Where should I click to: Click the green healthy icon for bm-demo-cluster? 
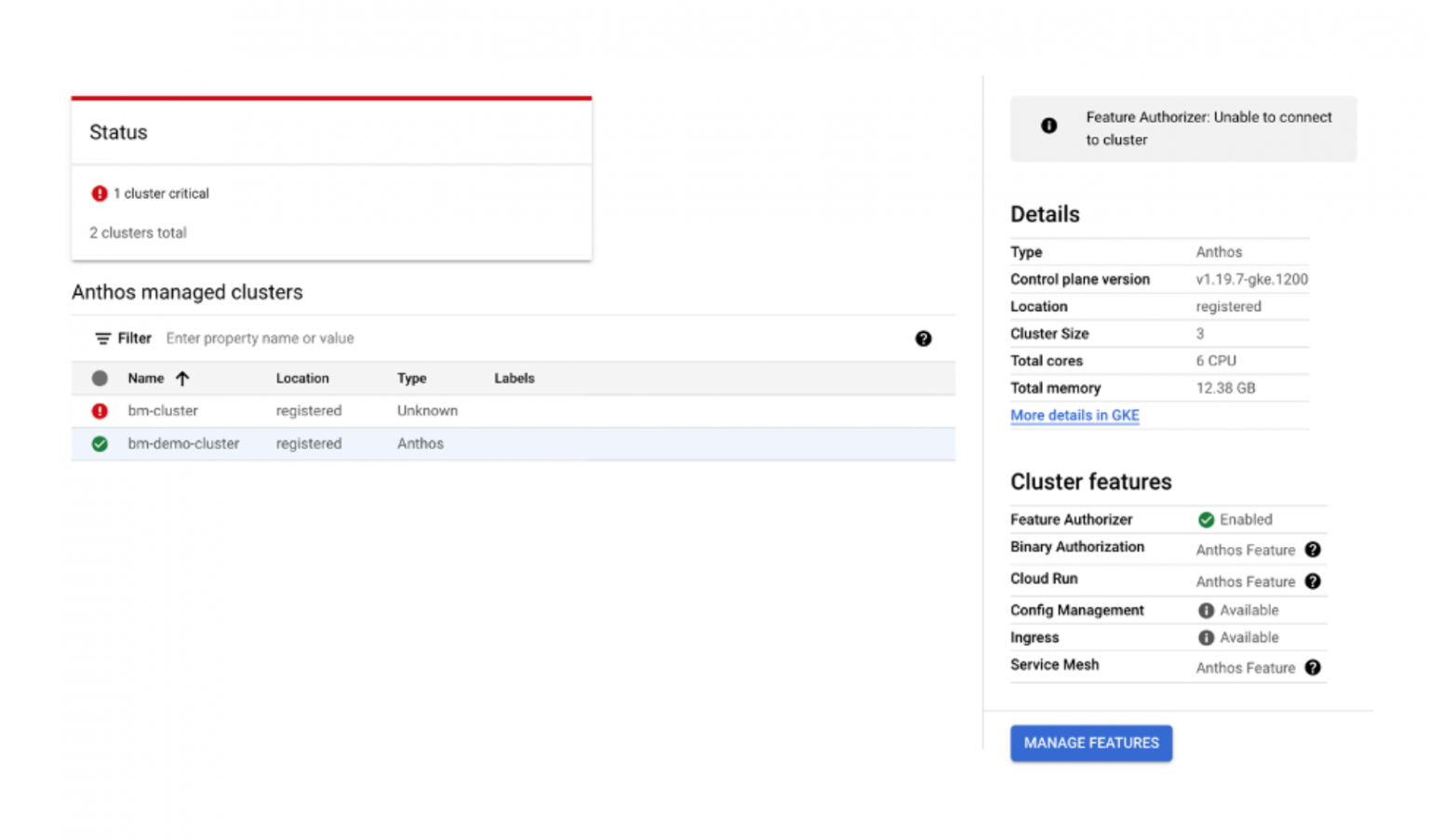(100, 444)
